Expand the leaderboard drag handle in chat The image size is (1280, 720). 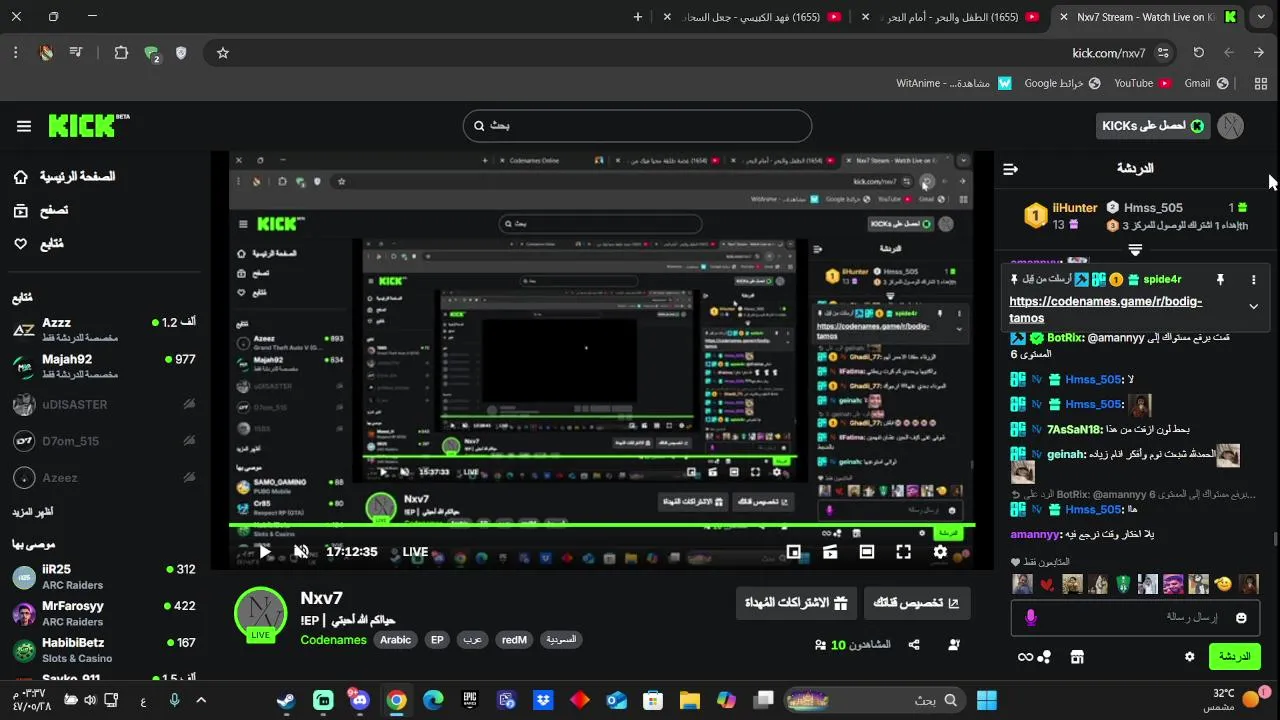1135,249
